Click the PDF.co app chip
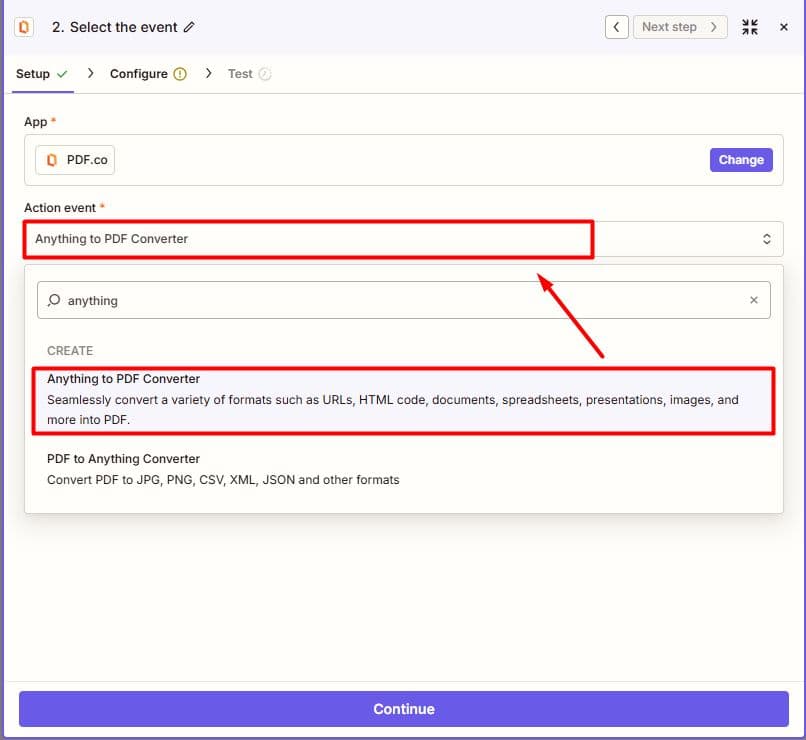The height and width of the screenshot is (740, 806). [75, 160]
